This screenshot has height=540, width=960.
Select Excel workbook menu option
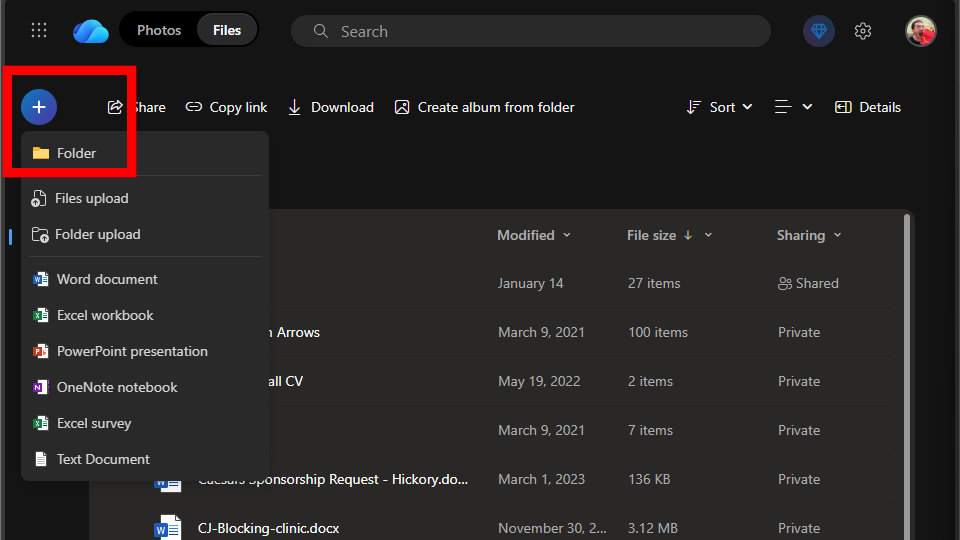105,315
